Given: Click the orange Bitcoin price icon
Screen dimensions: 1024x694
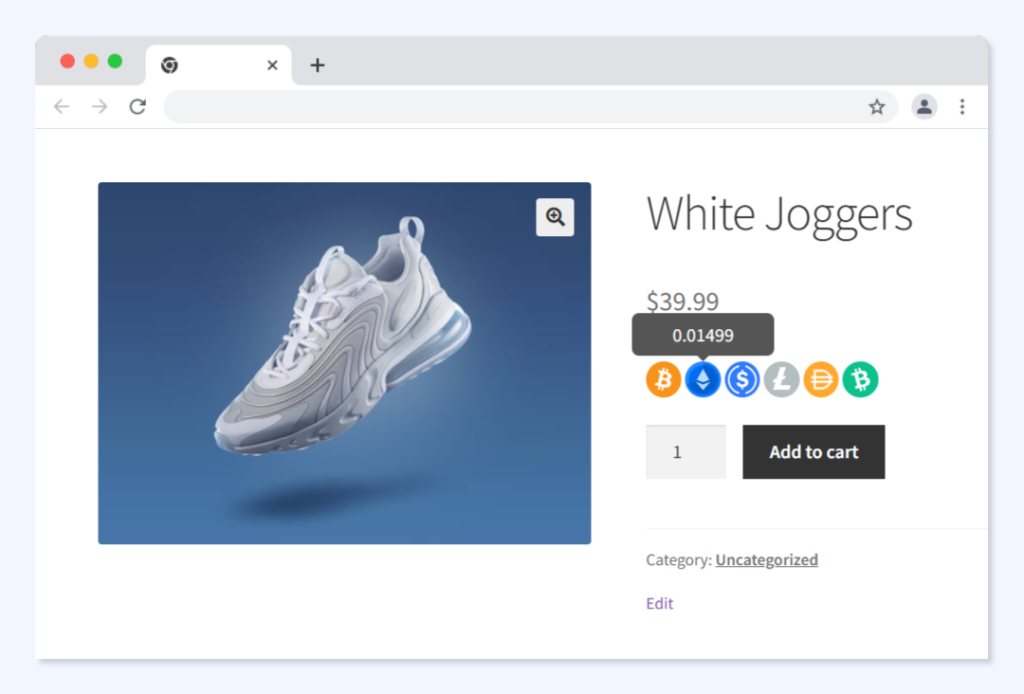Looking at the screenshot, I should point(663,380).
